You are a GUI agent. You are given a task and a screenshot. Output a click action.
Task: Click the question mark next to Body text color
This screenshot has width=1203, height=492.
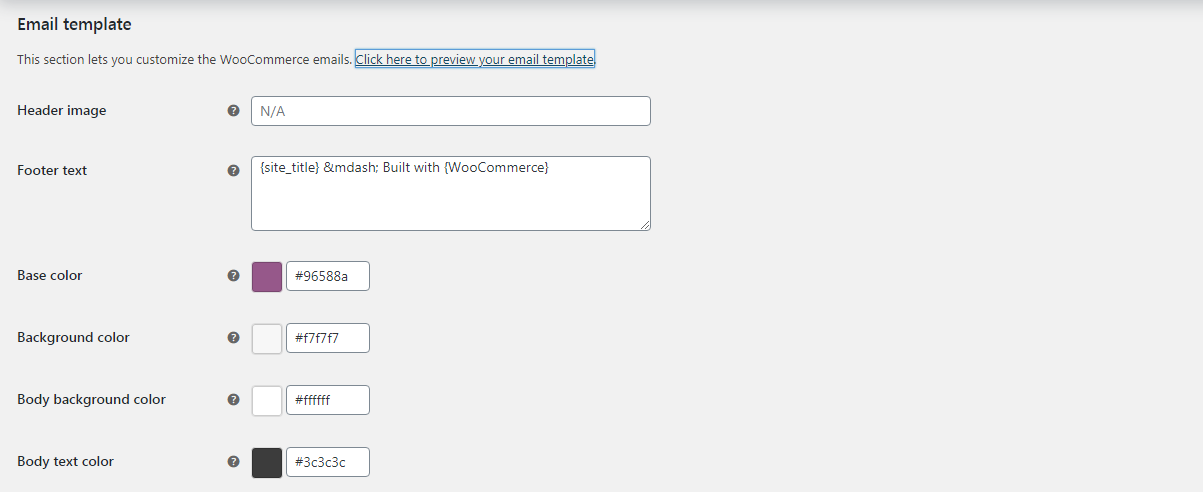click(x=233, y=462)
